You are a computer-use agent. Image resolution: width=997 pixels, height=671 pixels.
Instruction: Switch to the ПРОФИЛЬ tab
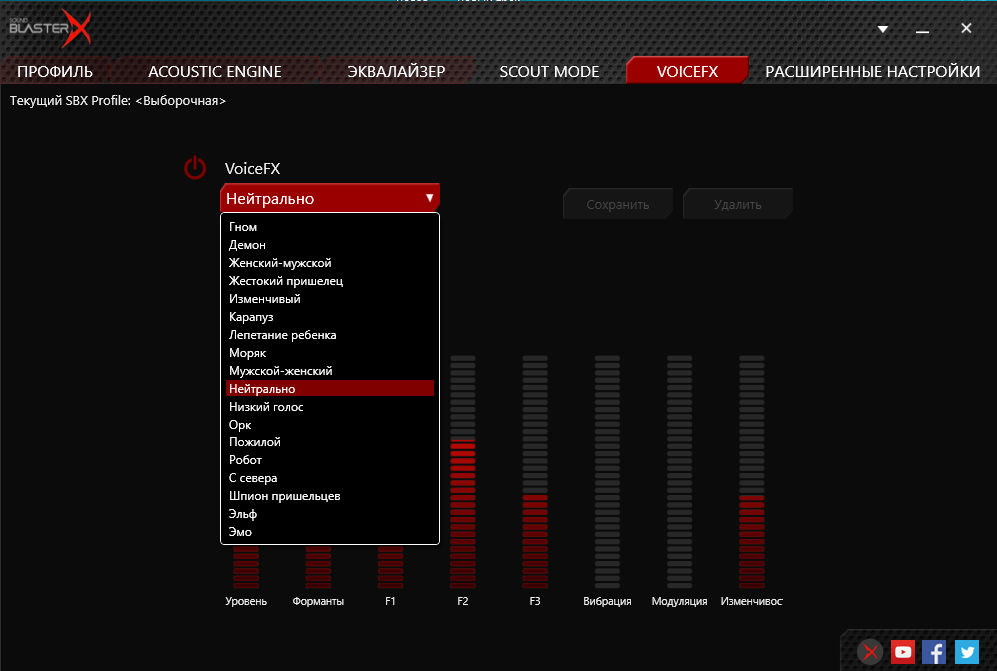point(55,71)
